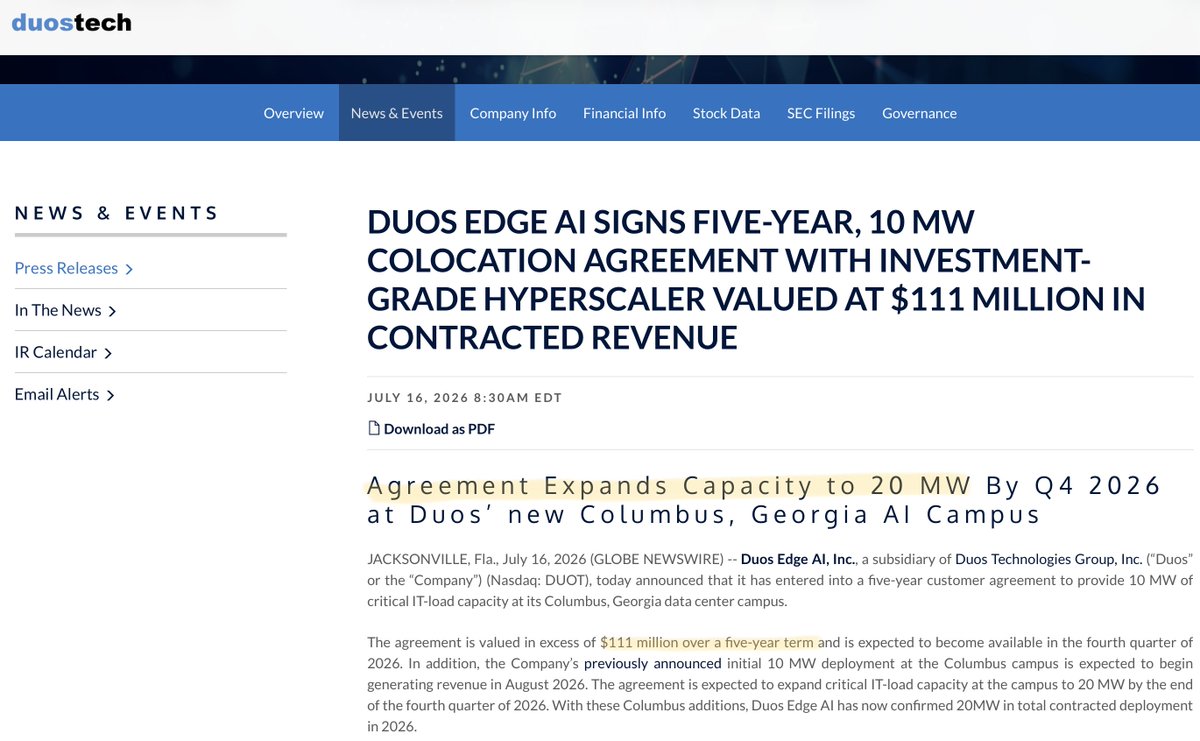This screenshot has height=741, width=1200.
Task: Open the Company Info tab
Action: click(x=513, y=113)
